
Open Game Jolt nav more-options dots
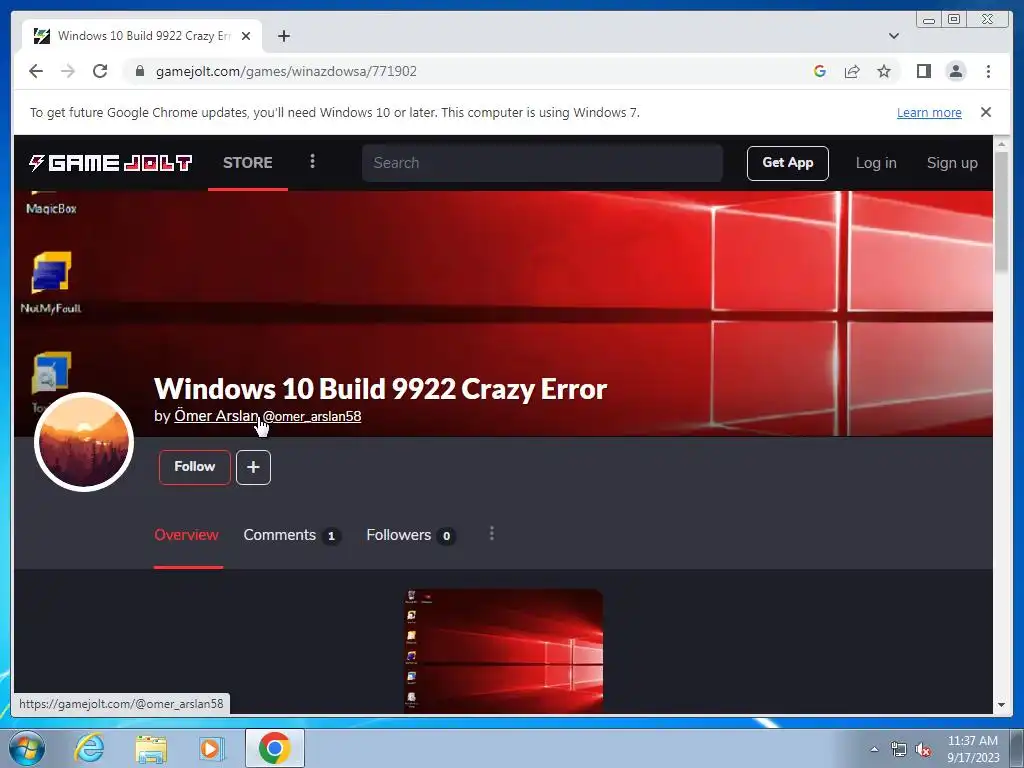[x=312, y=161]
